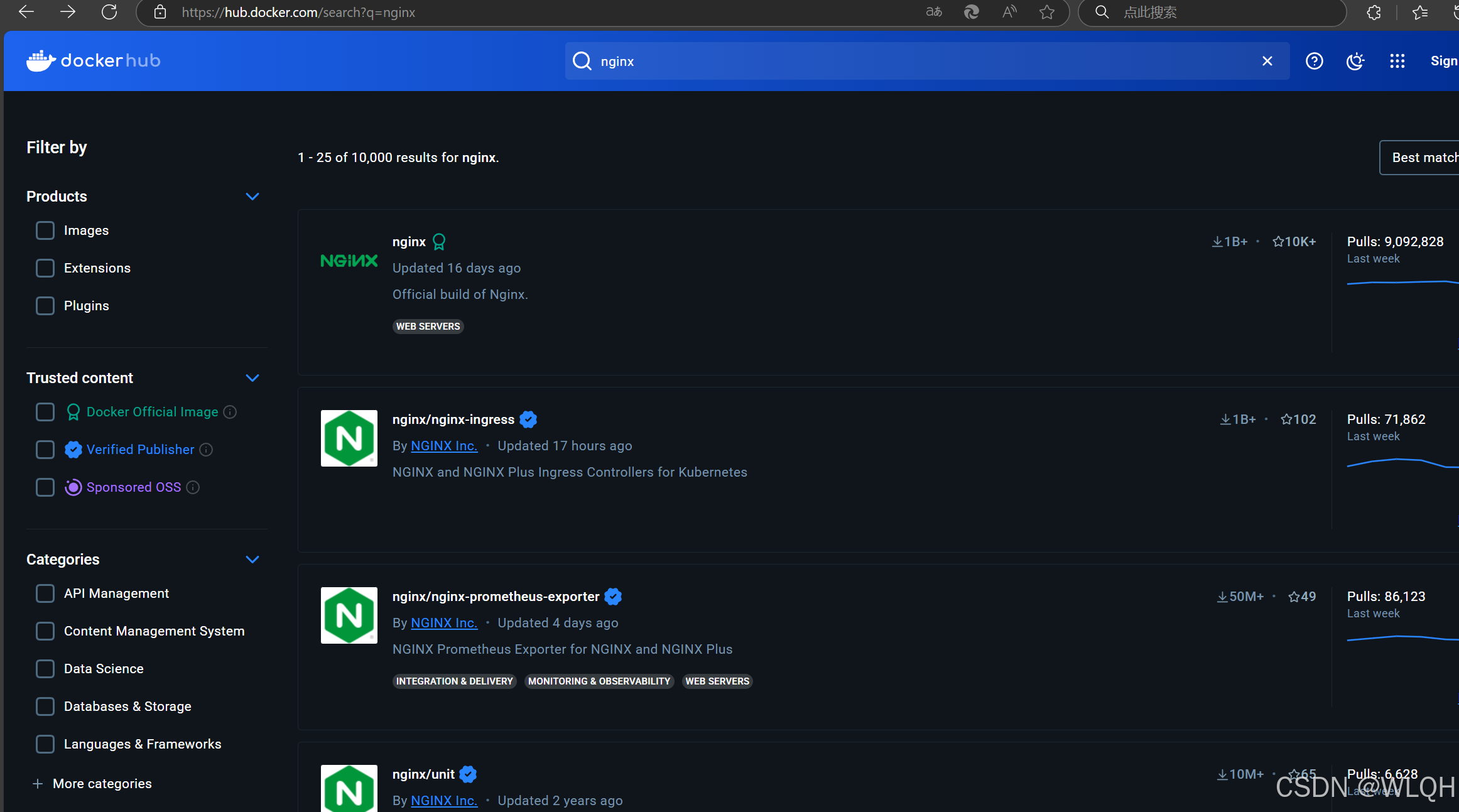Click the official nginx logo thumbnail
This screenshot has height=812, width=1459.
coord(349,261)
